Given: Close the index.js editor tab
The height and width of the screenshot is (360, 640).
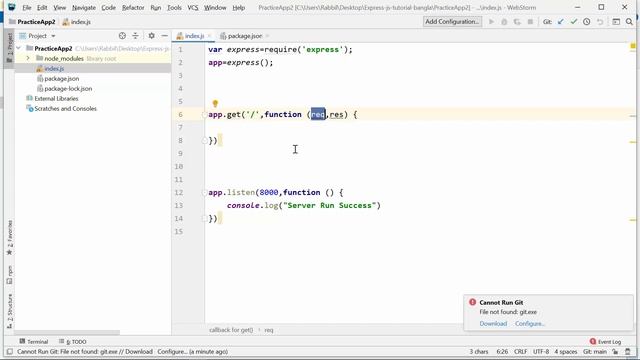Looking at the screenshot, I should pyautogui.click(x=209, y=36).
